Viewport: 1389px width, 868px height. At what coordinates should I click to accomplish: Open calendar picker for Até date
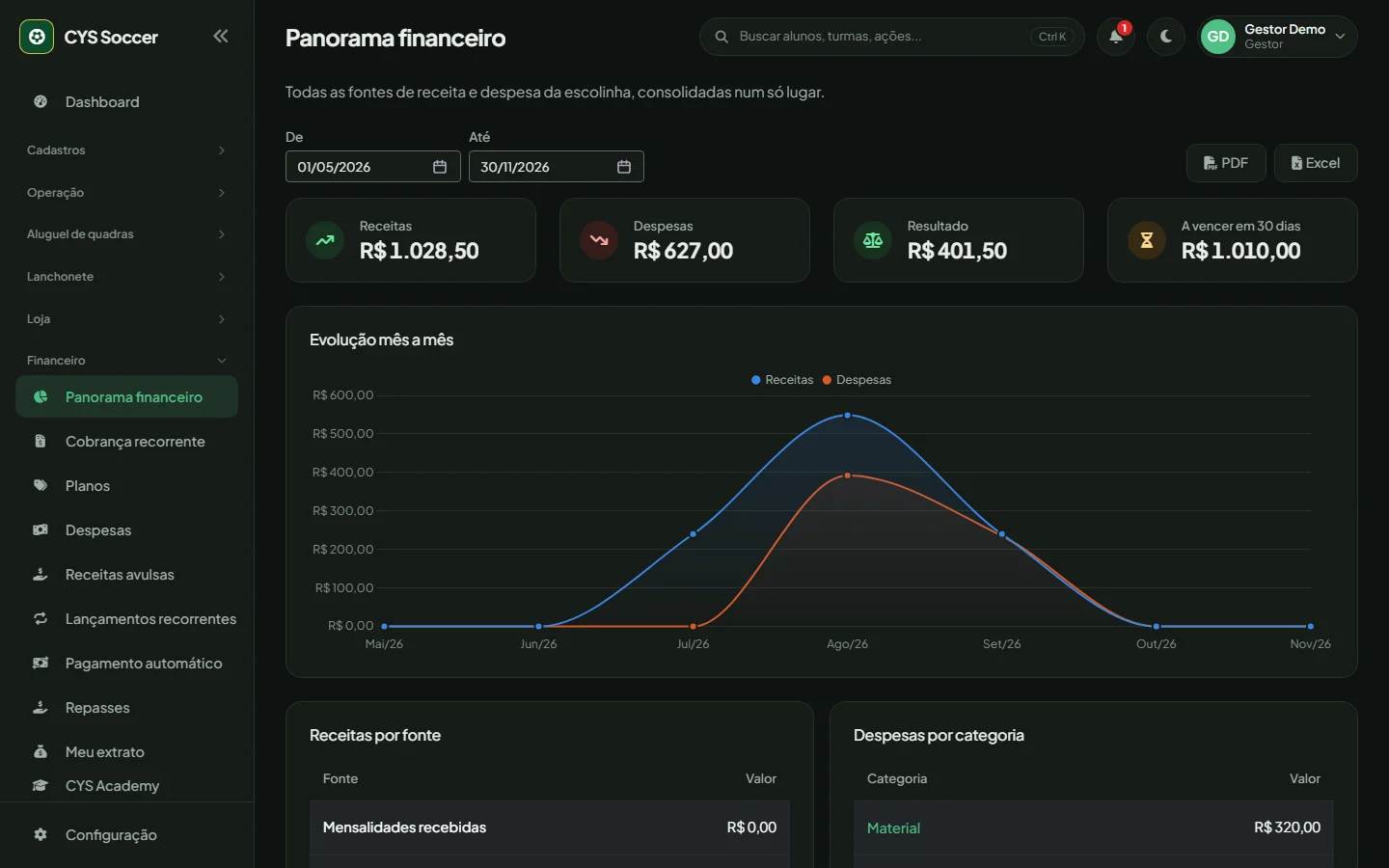coord(624,167)
